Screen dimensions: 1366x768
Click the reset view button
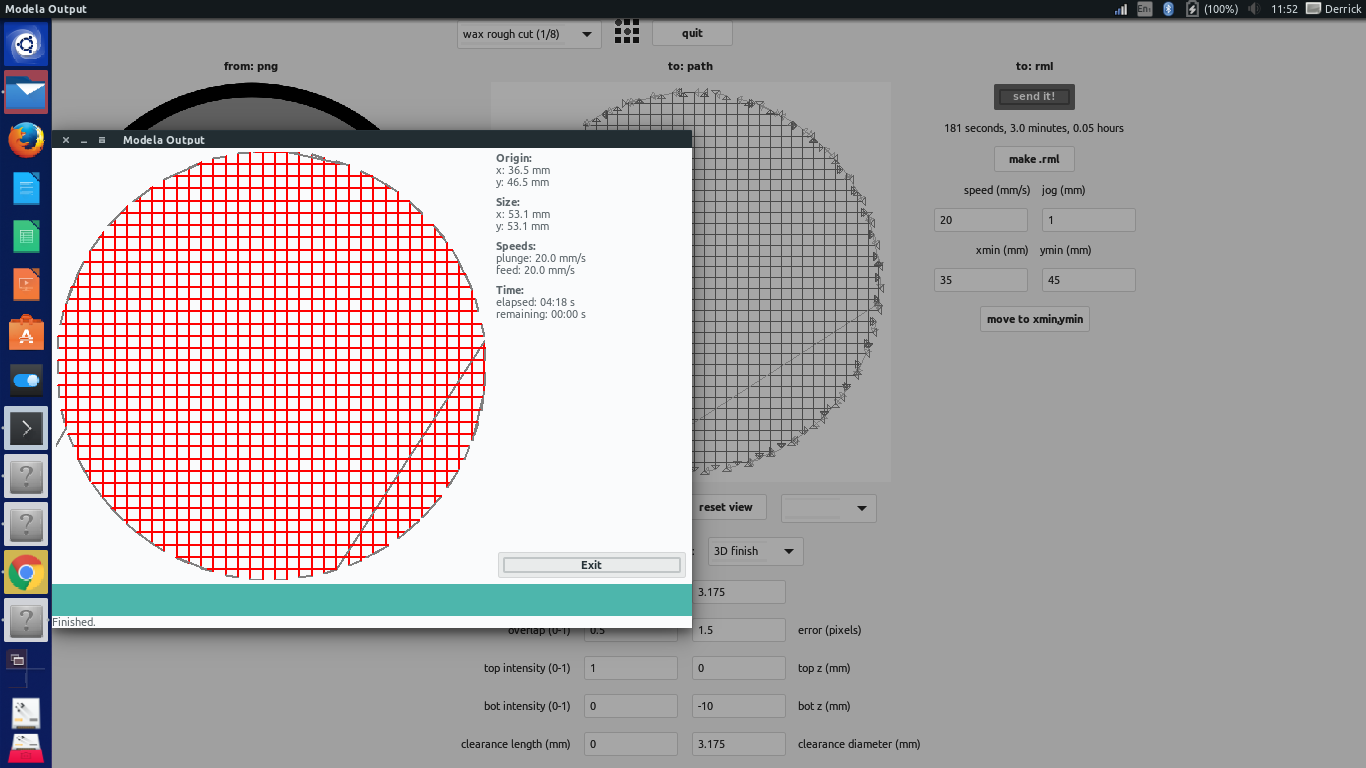(x=726, y=507)
